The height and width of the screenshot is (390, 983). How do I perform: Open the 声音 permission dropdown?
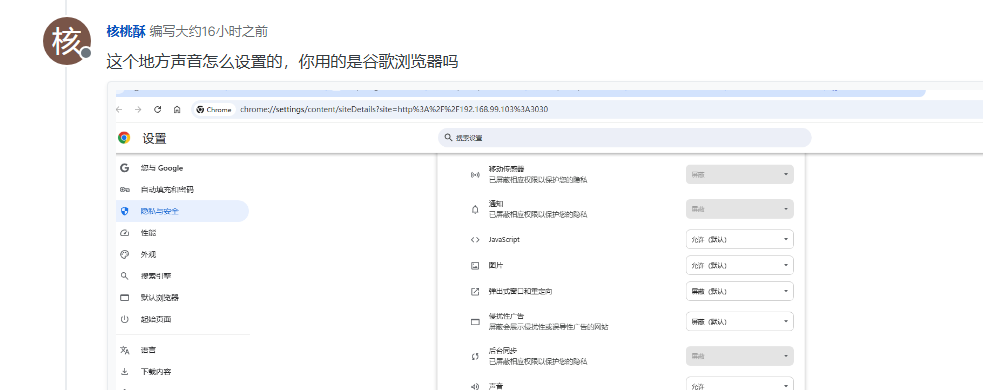click(x=740, y=384)
